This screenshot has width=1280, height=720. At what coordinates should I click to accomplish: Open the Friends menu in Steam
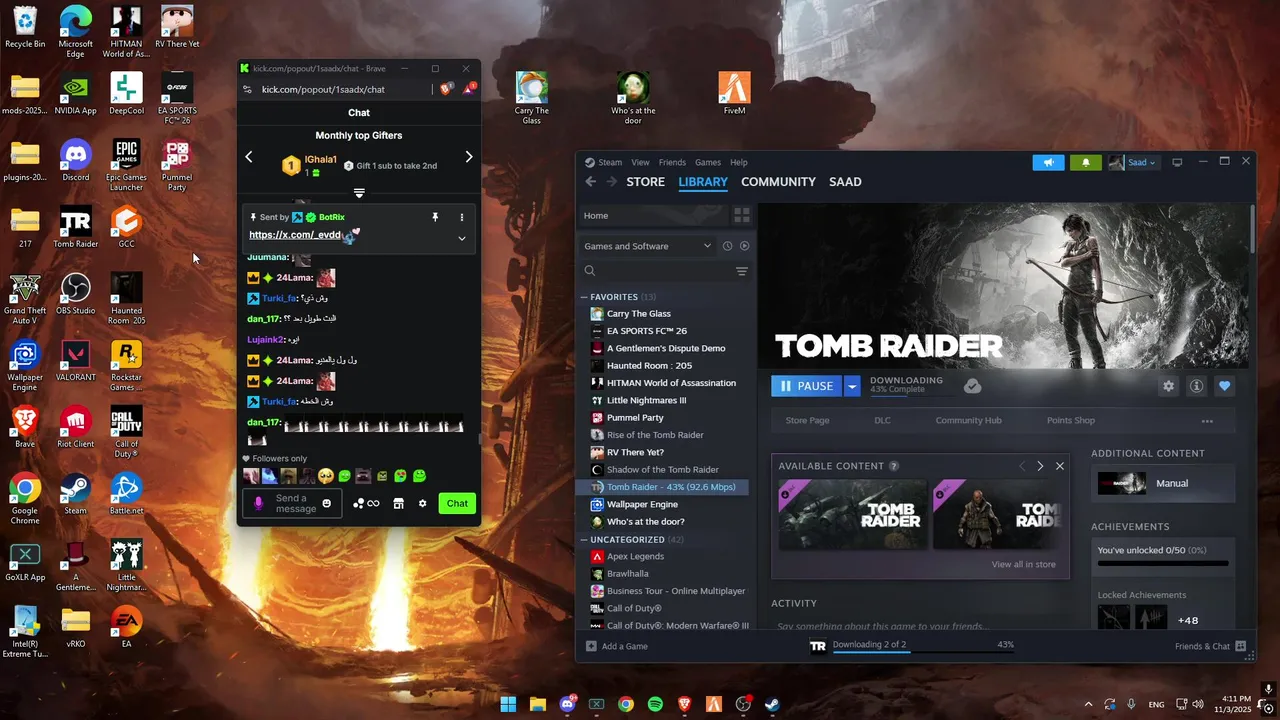coord(672,162)
